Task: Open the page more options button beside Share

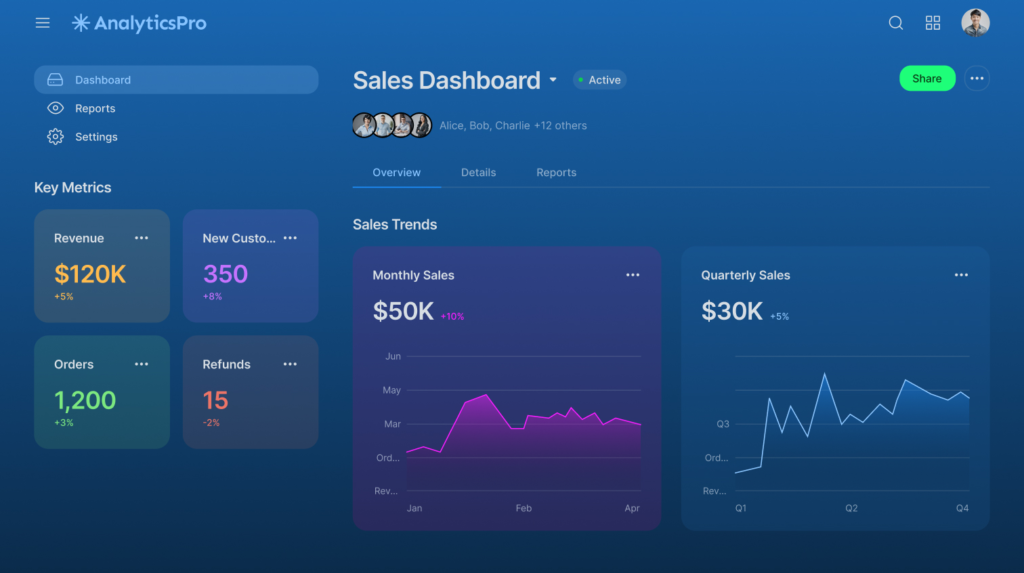Action: [977, 79]
